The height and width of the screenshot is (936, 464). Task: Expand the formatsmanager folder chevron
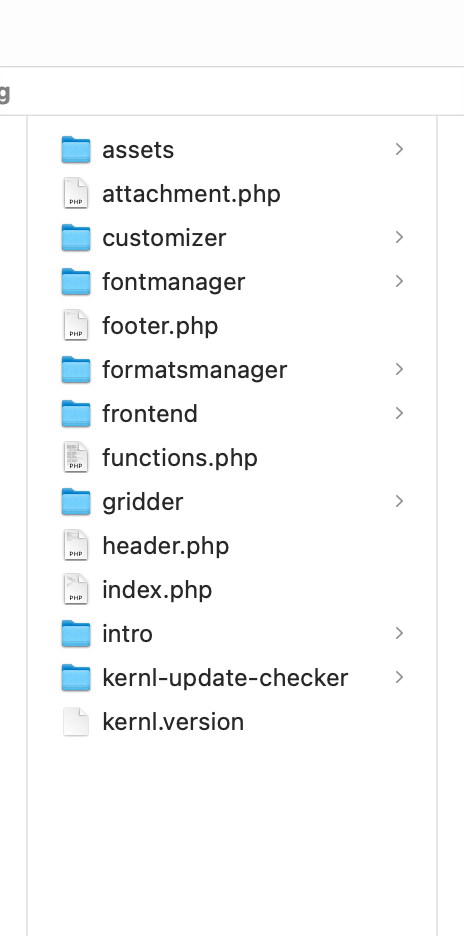(x=400, y=370)
